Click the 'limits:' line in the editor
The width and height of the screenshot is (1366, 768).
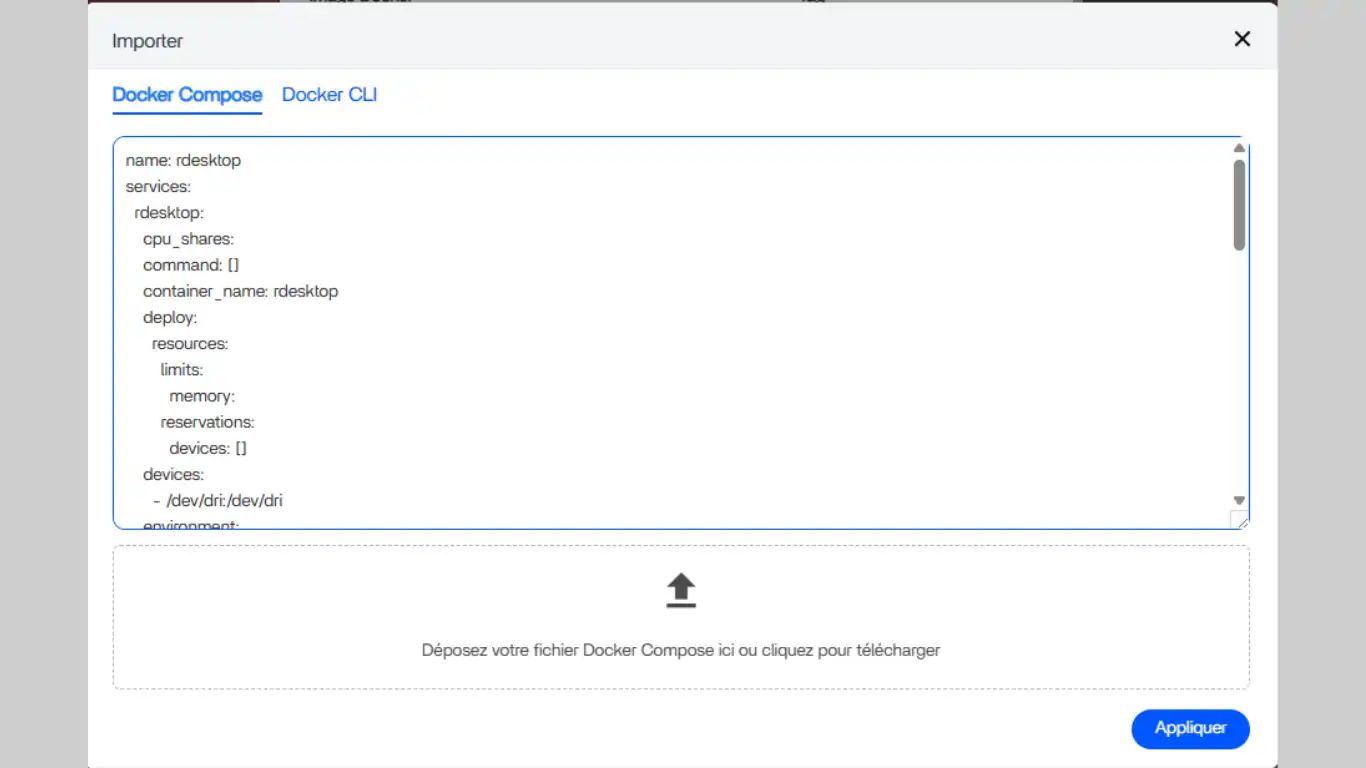pos(181,370)
